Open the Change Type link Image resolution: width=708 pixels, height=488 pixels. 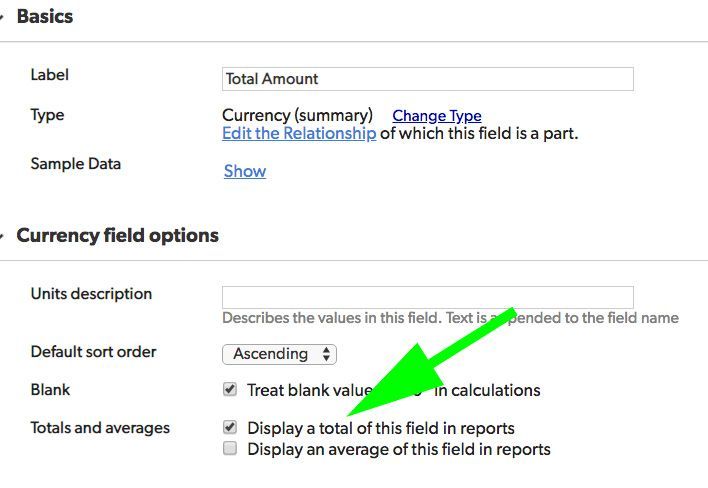[437, 116]
